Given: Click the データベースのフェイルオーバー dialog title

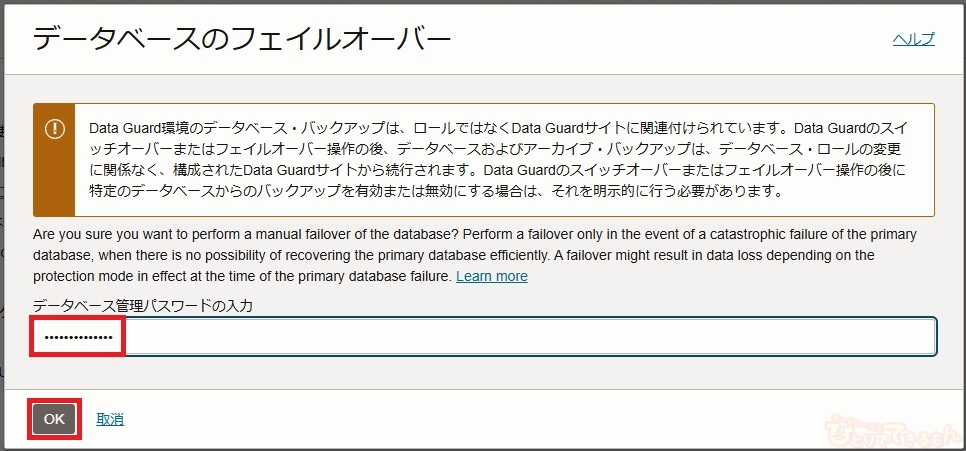Looking at the screenshot, I should (x=242, y=40).
